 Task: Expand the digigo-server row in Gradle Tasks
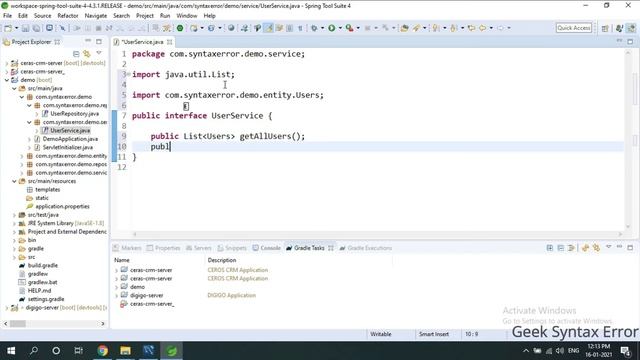(116, 296)
